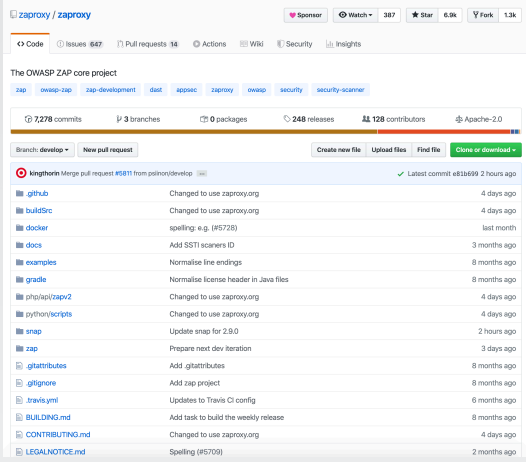Image resolution: width=526 pixels, height=462 pixels.
Task: Switch to the Code tab
Action: coord(30,44)
